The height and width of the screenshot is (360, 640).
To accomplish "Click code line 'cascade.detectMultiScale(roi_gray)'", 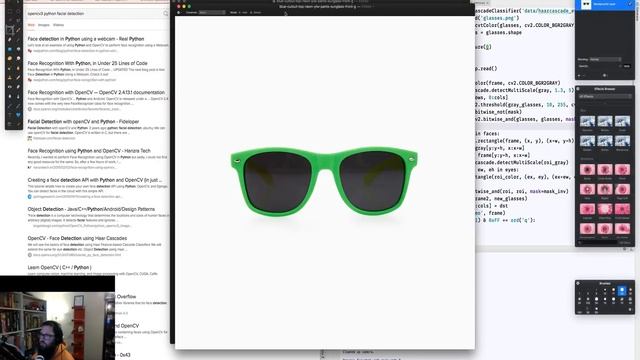I will pos(522,162).
